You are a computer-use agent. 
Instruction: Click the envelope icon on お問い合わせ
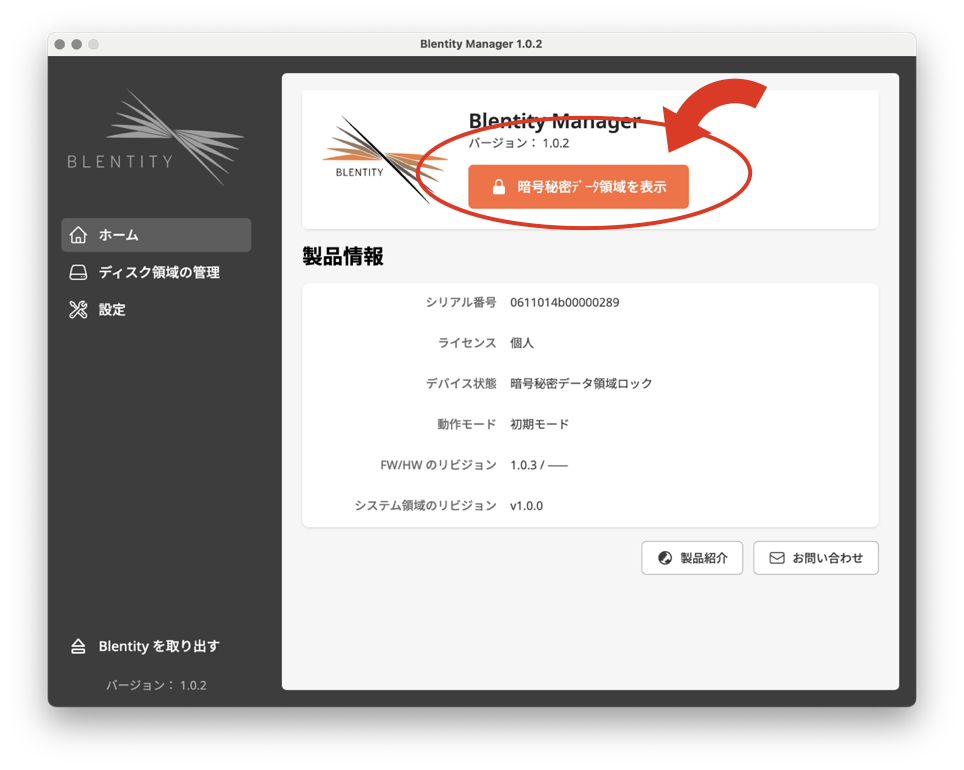pyautogui.click(x=777, y=558)
